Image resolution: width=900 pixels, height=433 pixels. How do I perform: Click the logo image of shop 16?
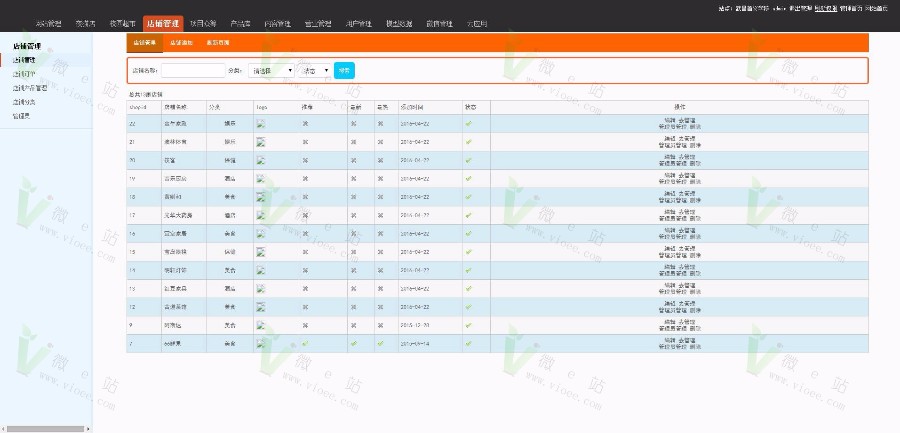[261, 234]
